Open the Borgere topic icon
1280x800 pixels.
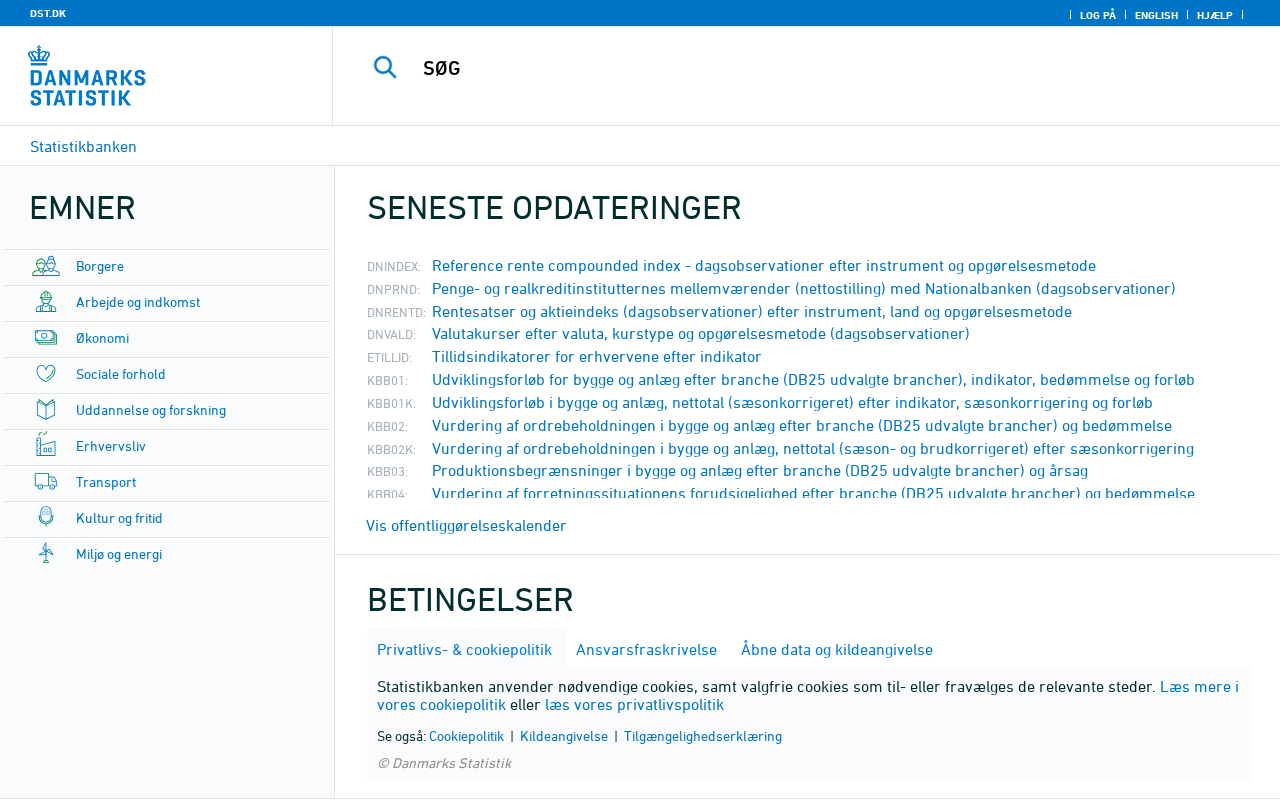click(x=46, y=266)
